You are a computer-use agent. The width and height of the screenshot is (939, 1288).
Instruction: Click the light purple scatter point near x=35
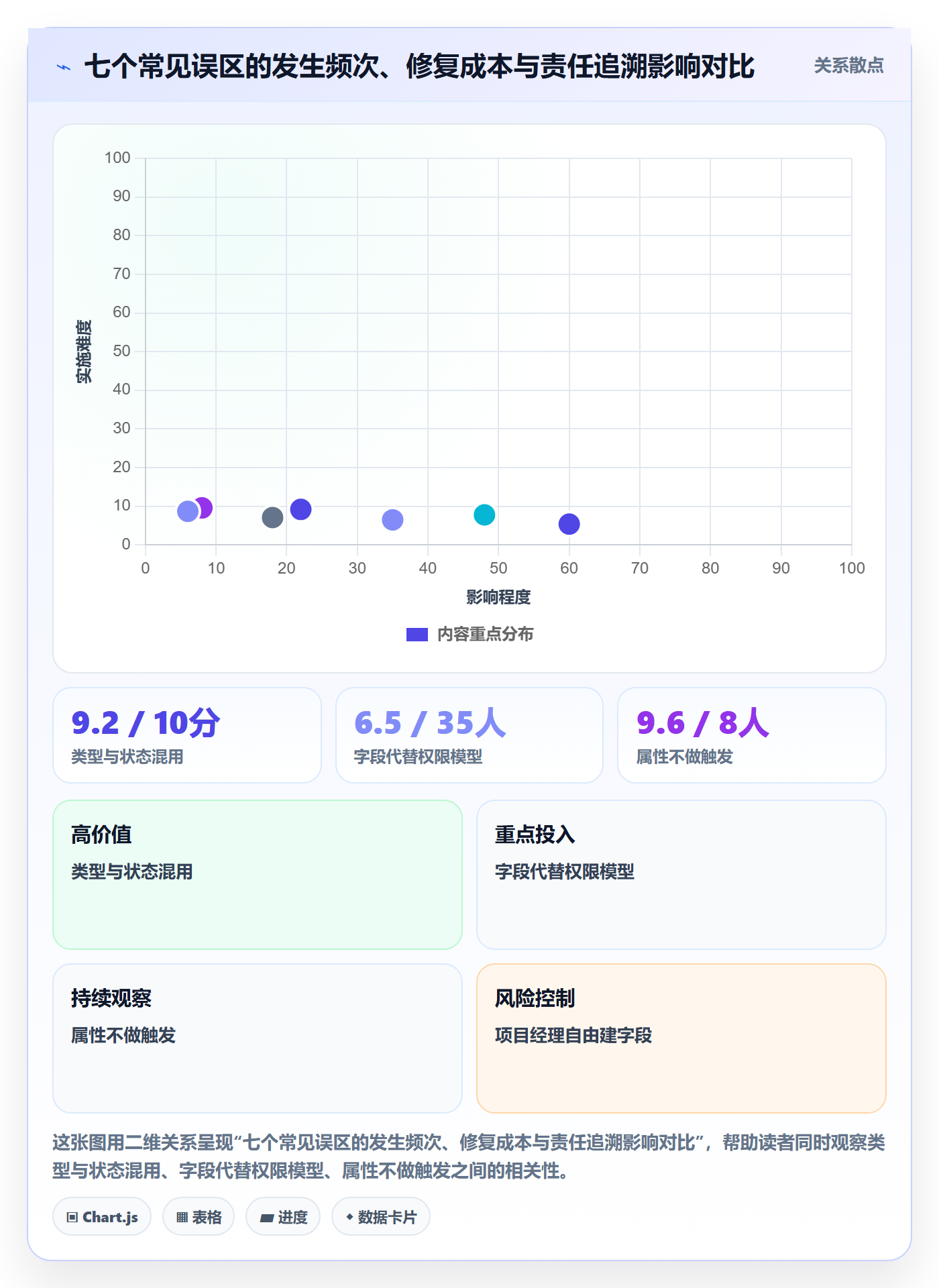pos(392,520)
